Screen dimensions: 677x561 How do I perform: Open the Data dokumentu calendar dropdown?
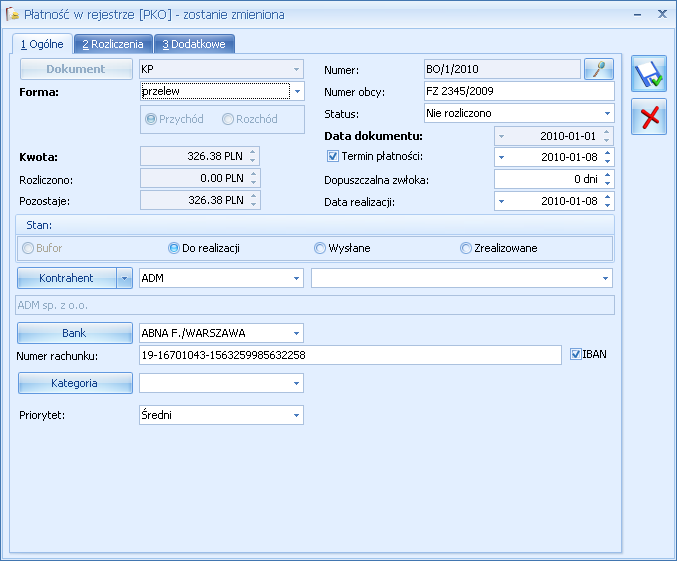[x=501, y=136]
